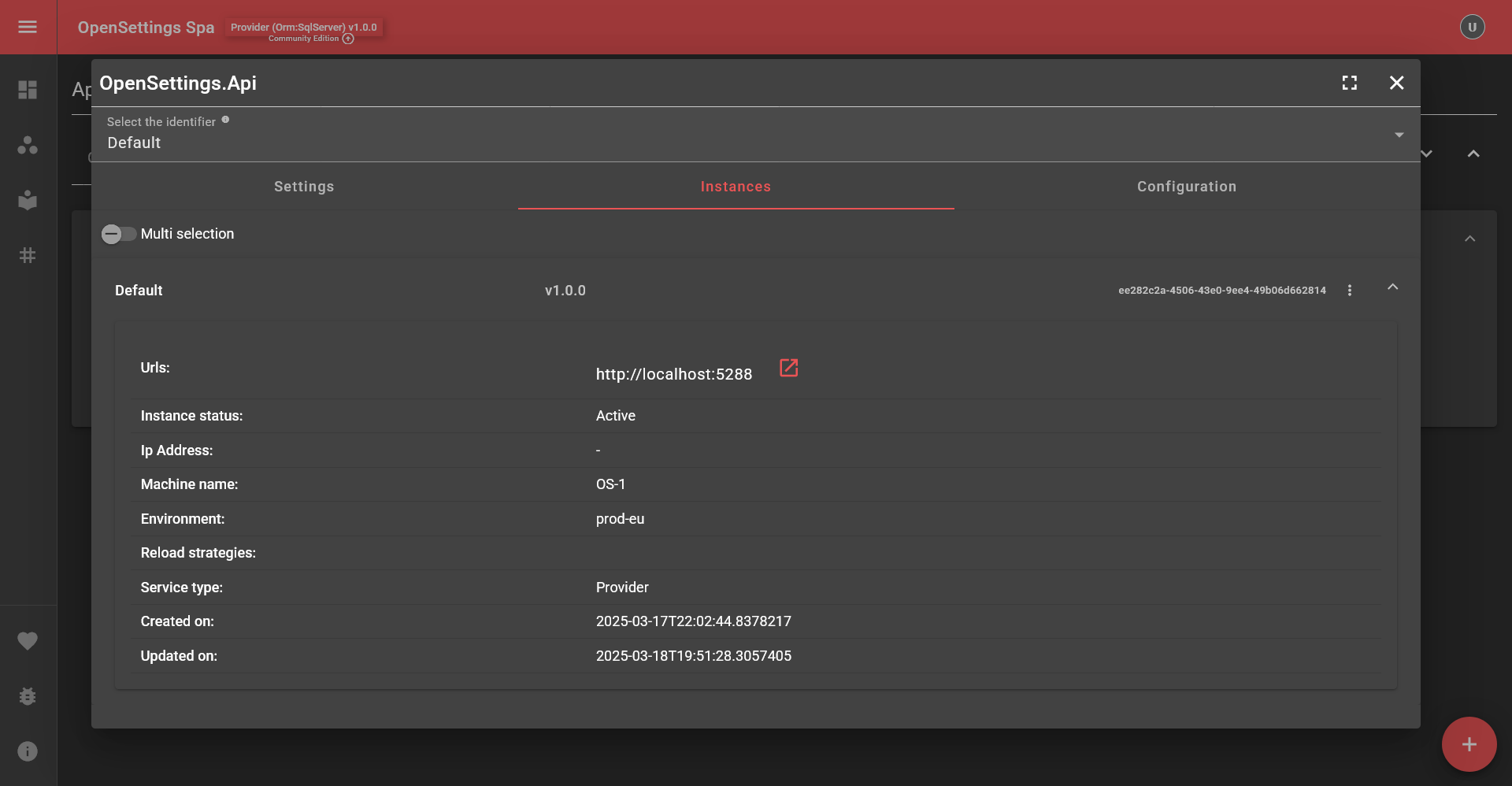Click the tags sidebar icon
The width and height of the screenshot is (1512, 786).
(28, 254)
